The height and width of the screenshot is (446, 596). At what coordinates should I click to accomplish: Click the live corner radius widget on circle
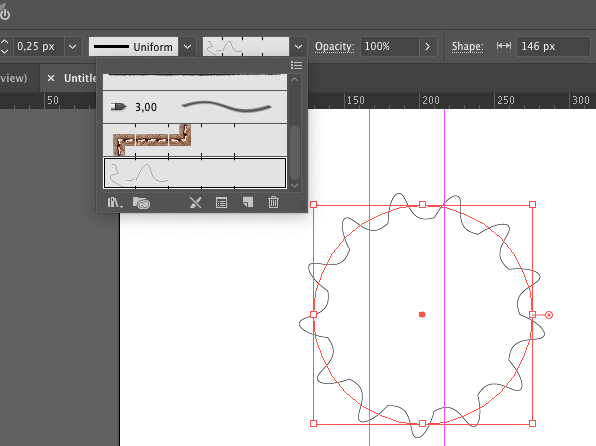548,315
